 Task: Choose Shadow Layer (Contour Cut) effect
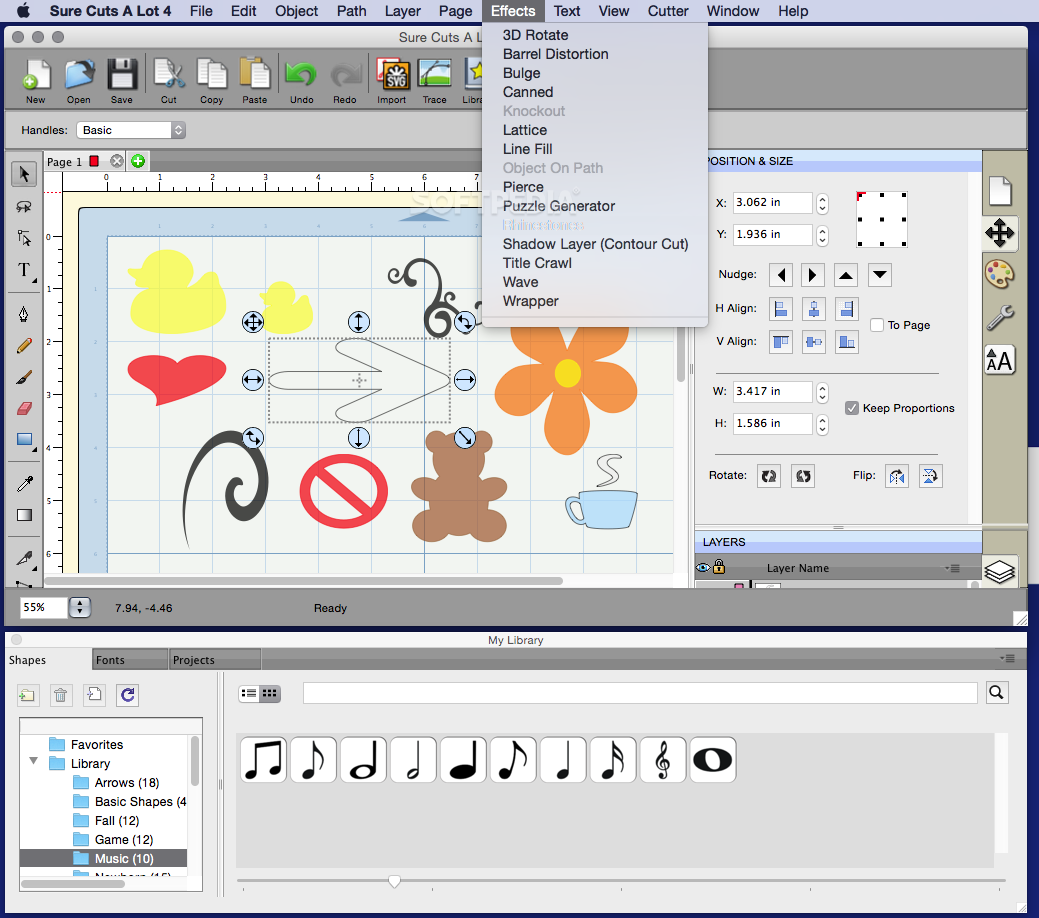(x=595, y=244)
